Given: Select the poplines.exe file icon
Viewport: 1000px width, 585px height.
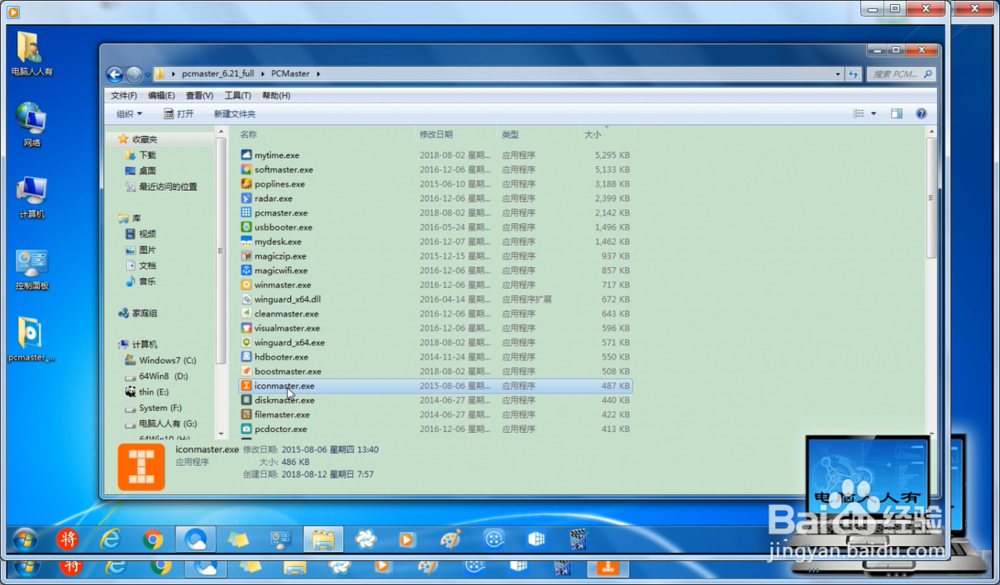Looking at the screenshot, I should tap(246, 184).
